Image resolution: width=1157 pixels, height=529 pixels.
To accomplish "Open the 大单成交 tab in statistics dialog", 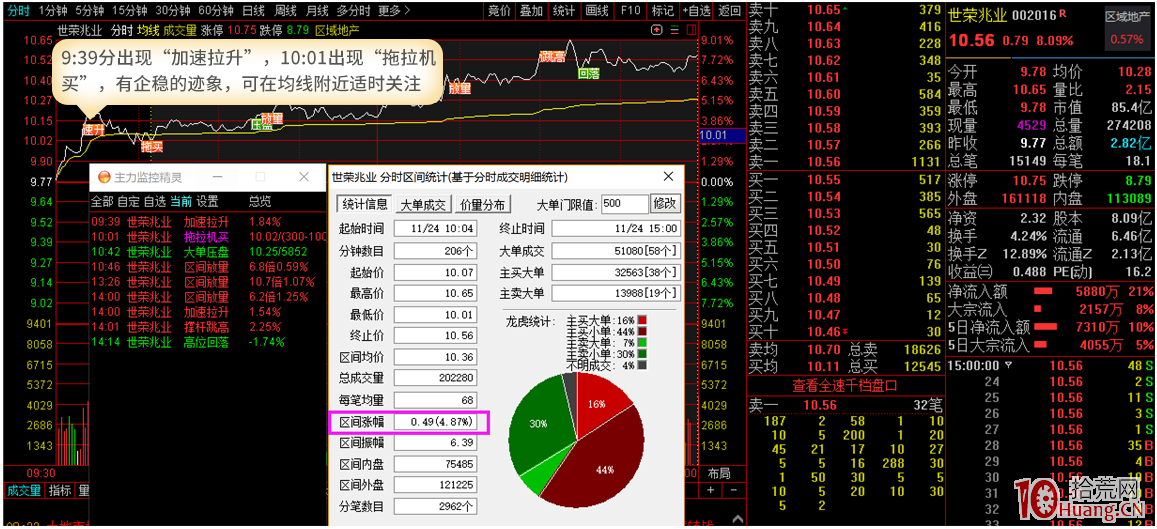I will coord(424,204).
